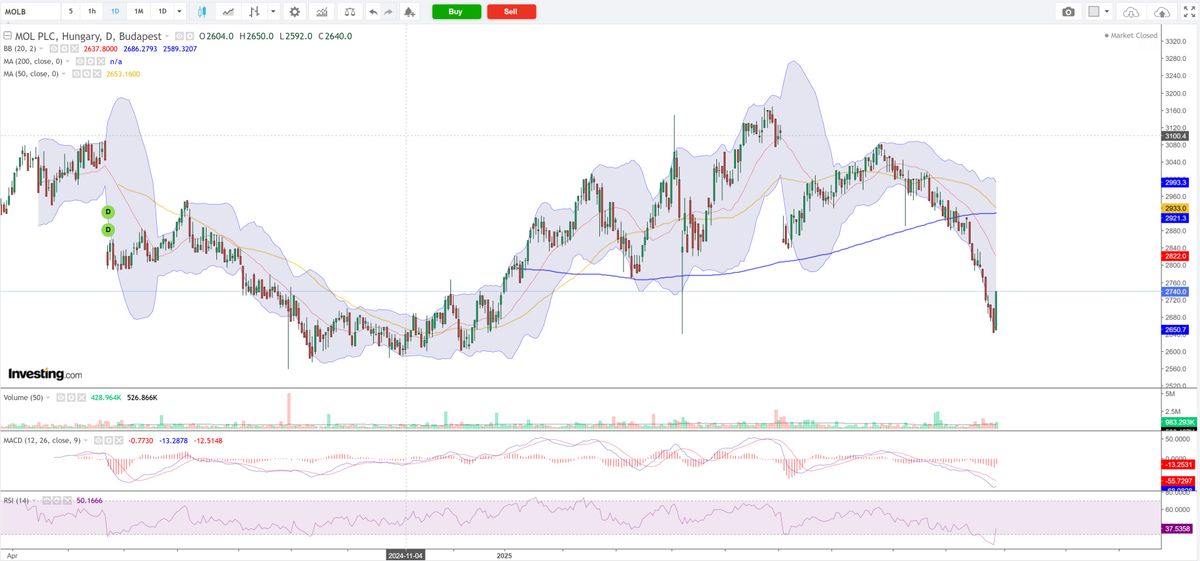Image resolution: width=1200 pixels, height=561 pixels.
Task: Expand Volume (50) dropdown arrow
Action: pyautogui.click(x=48, y=397)
